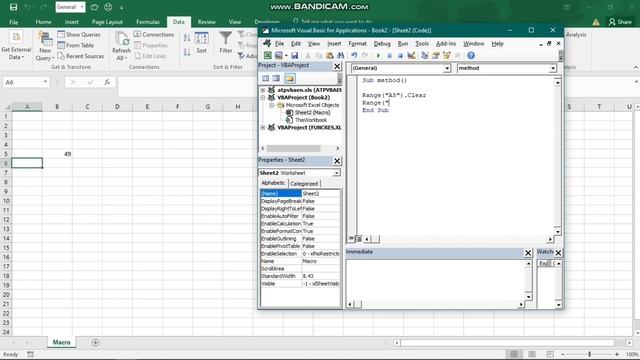Image resolution: width=640 pixels, height=360 pixels.
Task: Switch to the Alphabetic properties tab
Action: [273, 183]
